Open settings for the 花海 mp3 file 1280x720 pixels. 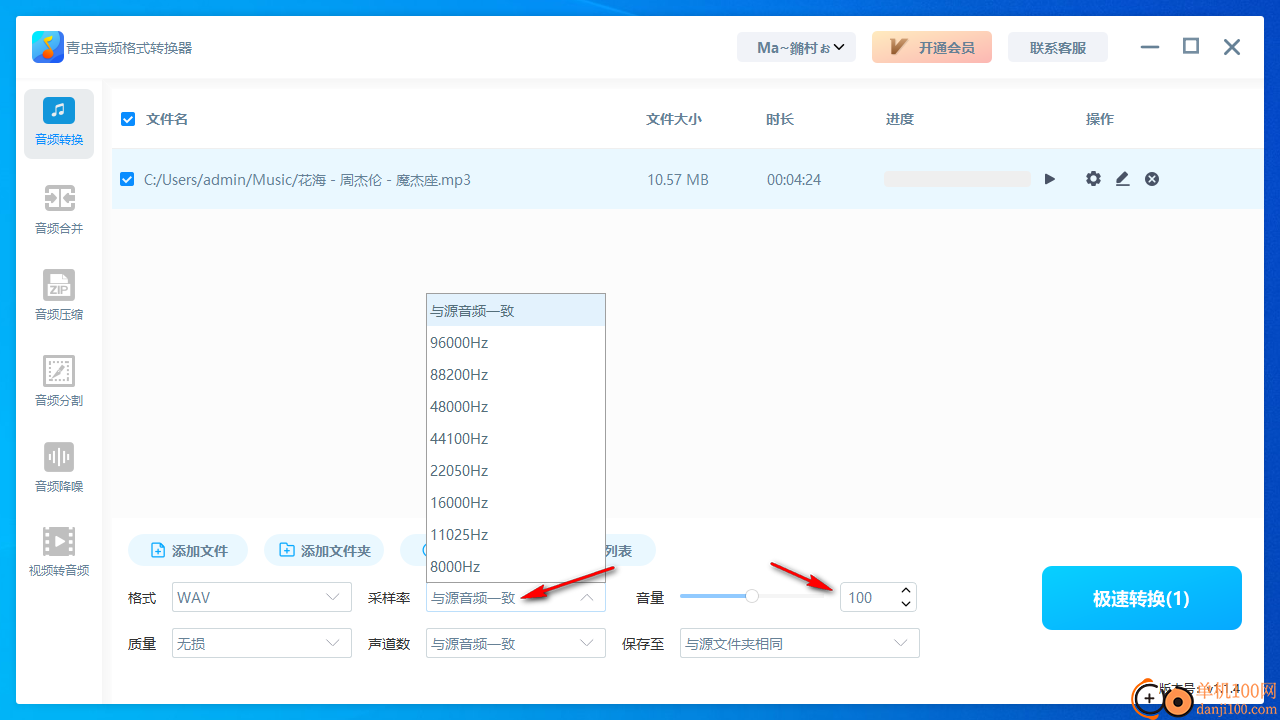[x=1093, y=179]
